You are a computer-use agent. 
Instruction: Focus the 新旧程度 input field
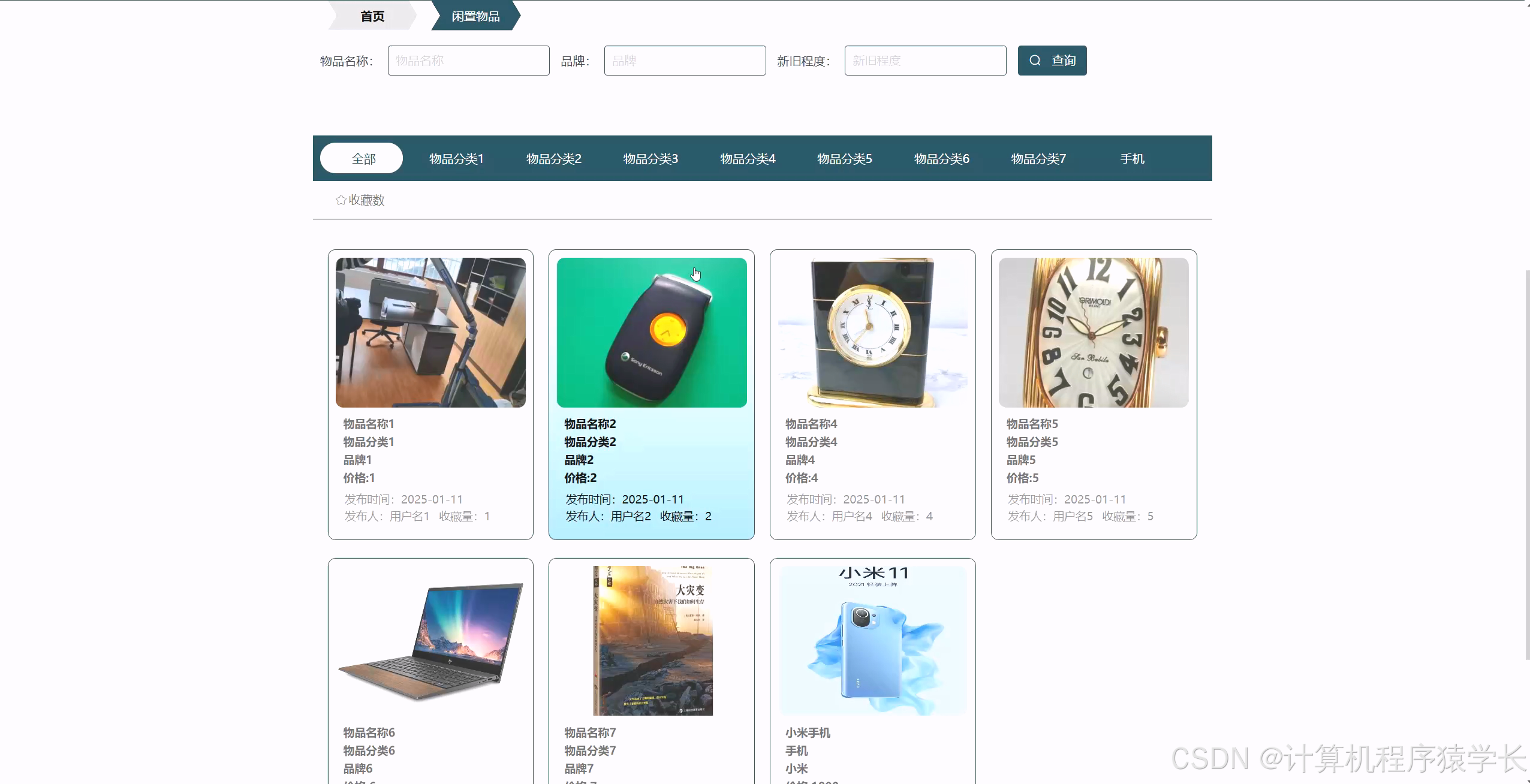[x=926, y=61]
